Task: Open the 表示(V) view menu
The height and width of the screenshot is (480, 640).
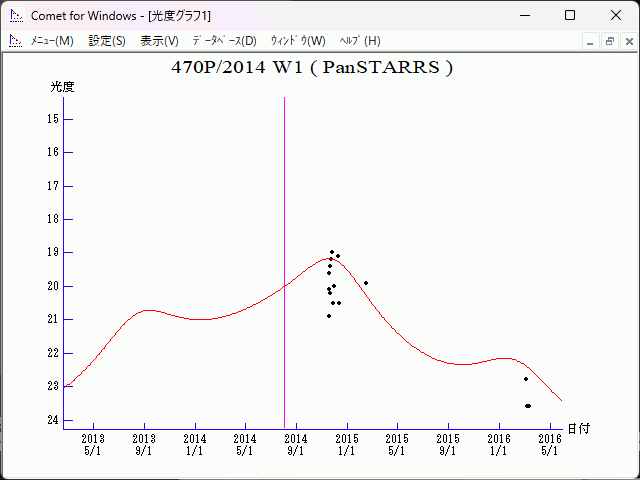Action: point(159,40)
